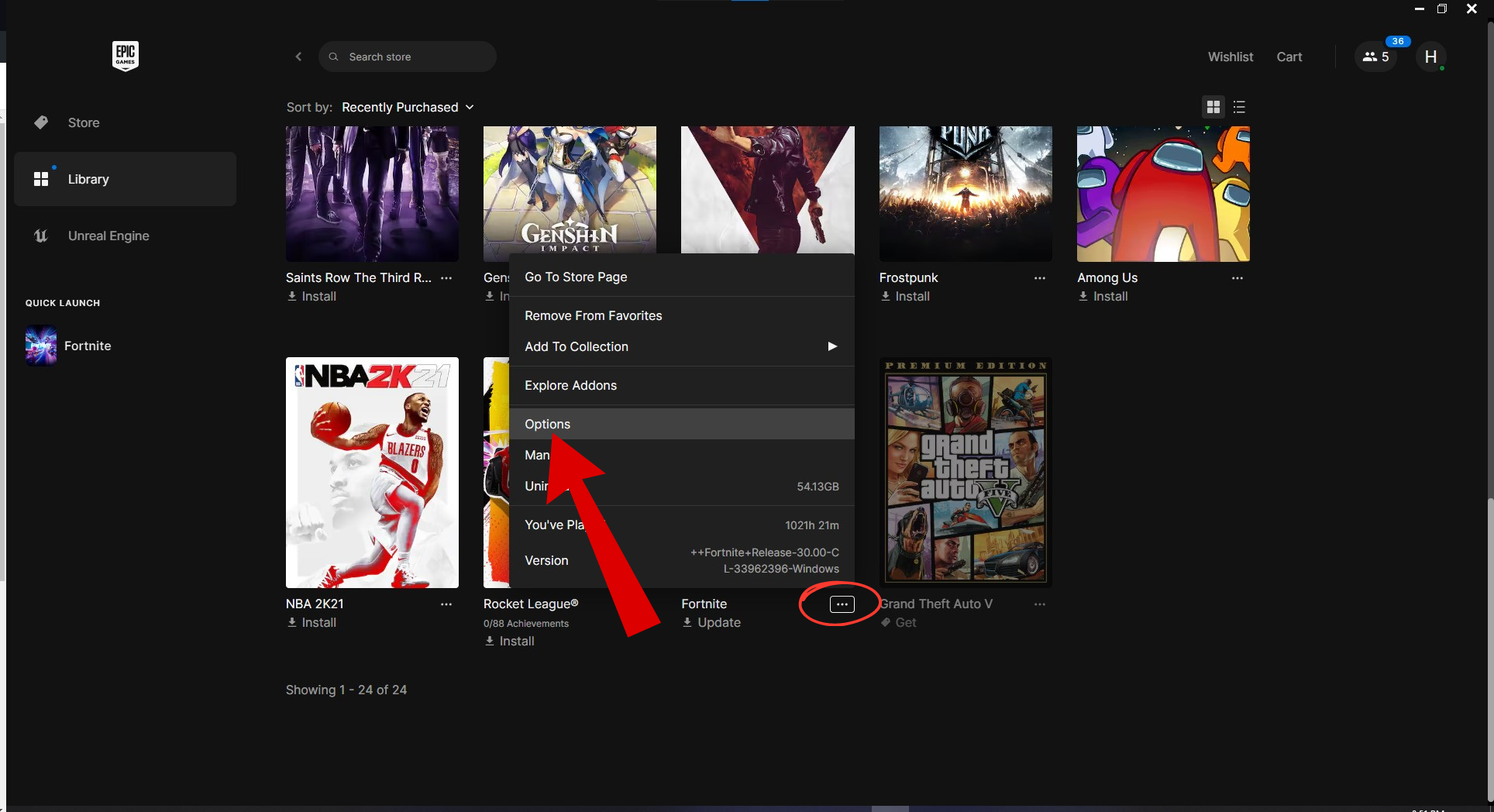Open the Wishlist page
Screen dimensions: 1494x812
pos(1231,57)
